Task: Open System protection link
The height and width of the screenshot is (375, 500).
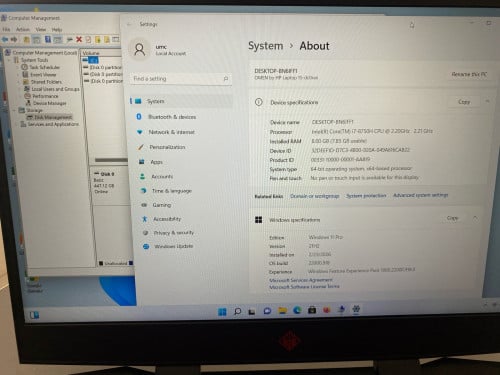Action: point(366,196)
